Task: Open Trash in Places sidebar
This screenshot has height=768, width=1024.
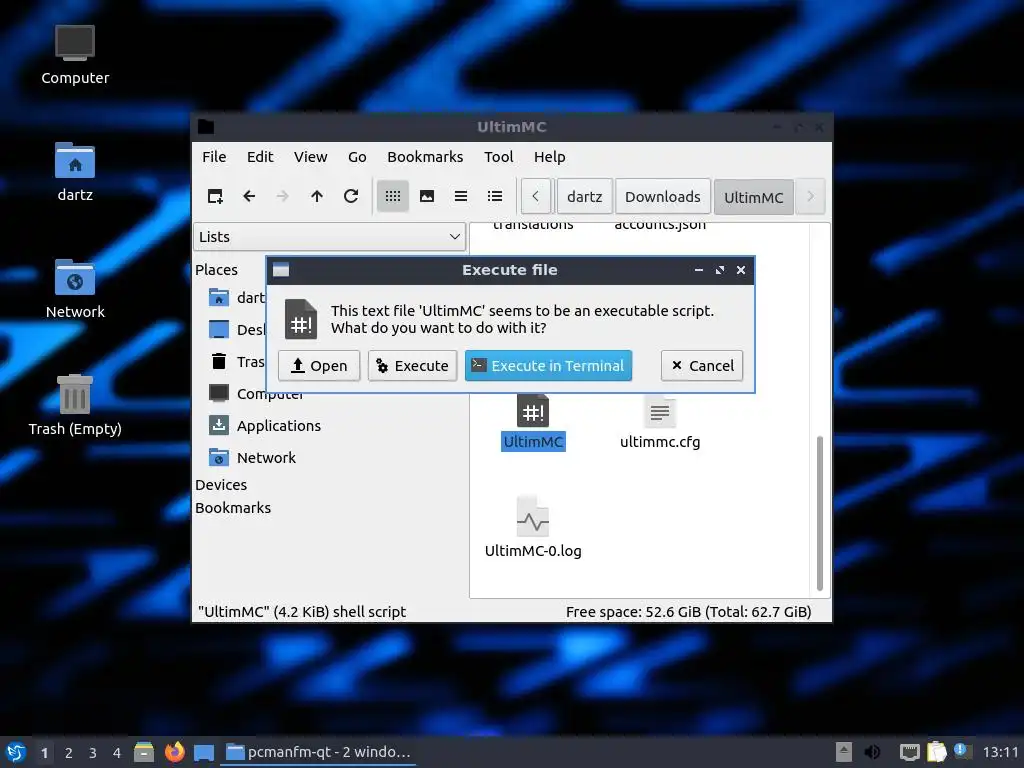Action: (236, 362)
